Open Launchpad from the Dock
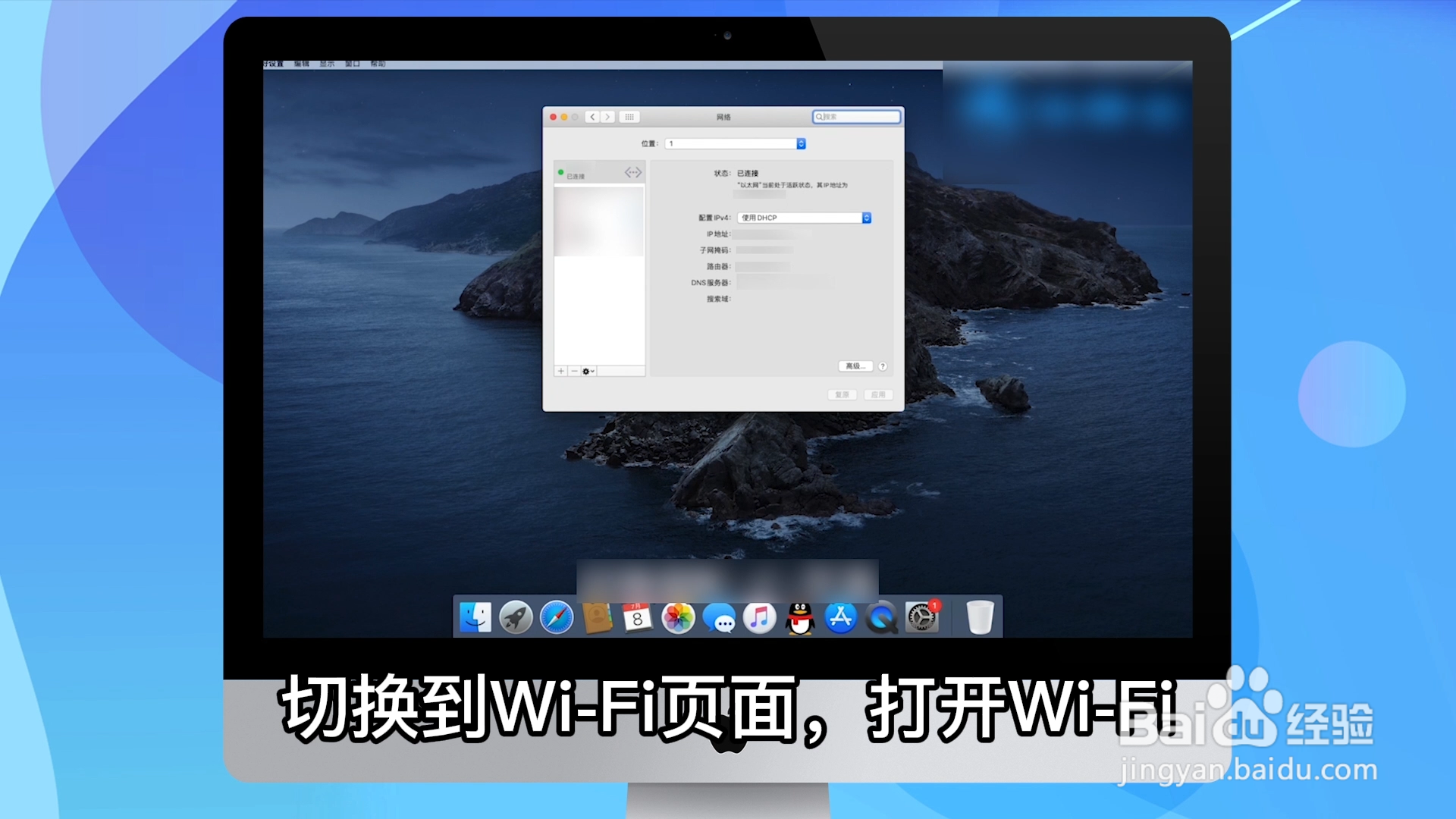1456x819 pixels. 516,618
